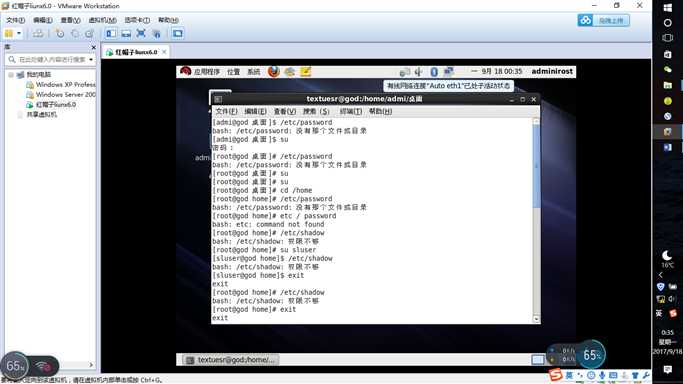Click the library panel scroll-right arrow
Viewport: 683px width, 384px height.
91,365
